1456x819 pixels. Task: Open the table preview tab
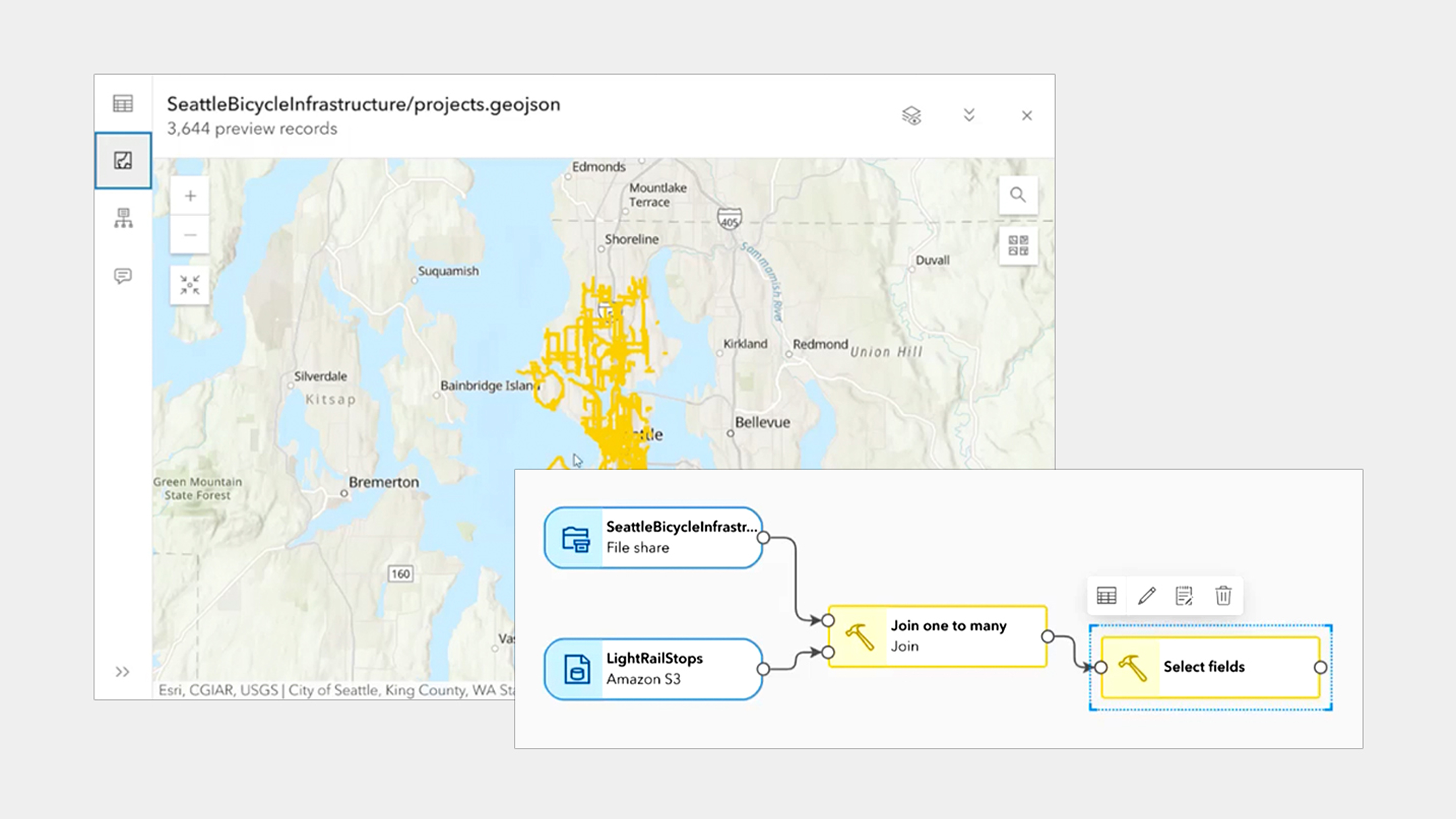point(123,104)
